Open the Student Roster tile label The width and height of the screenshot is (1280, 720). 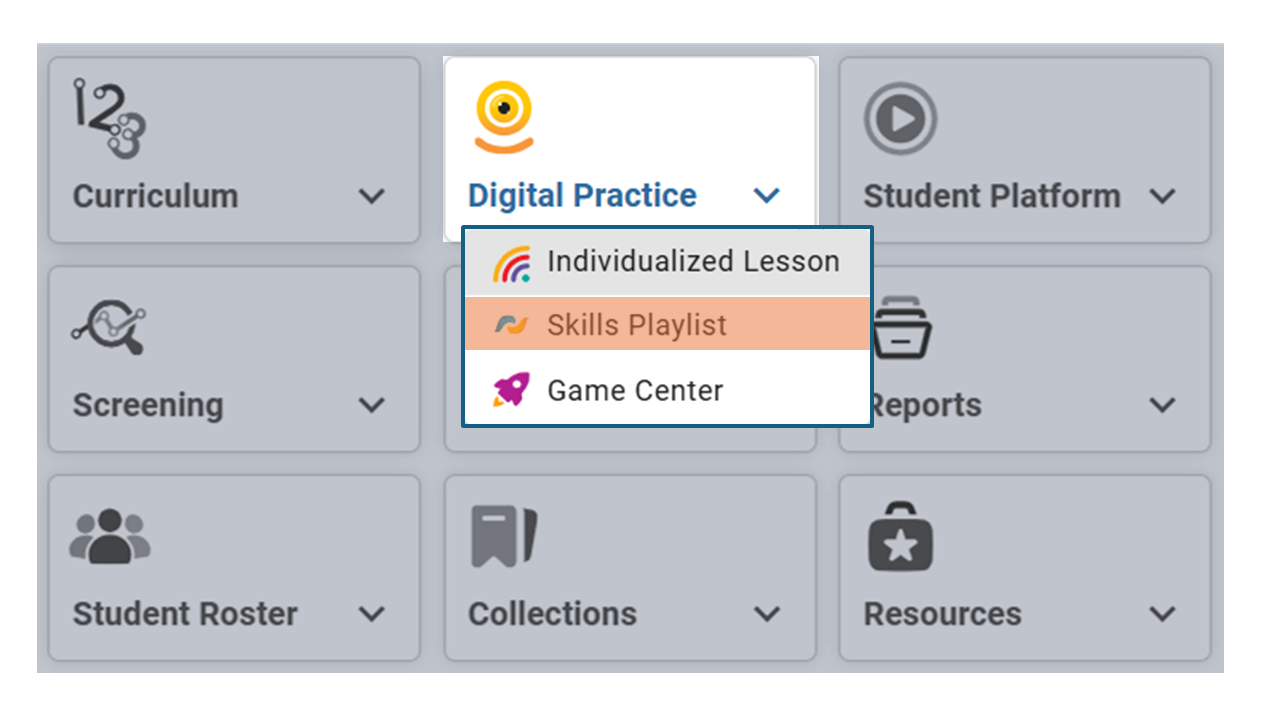coord(185,613)
